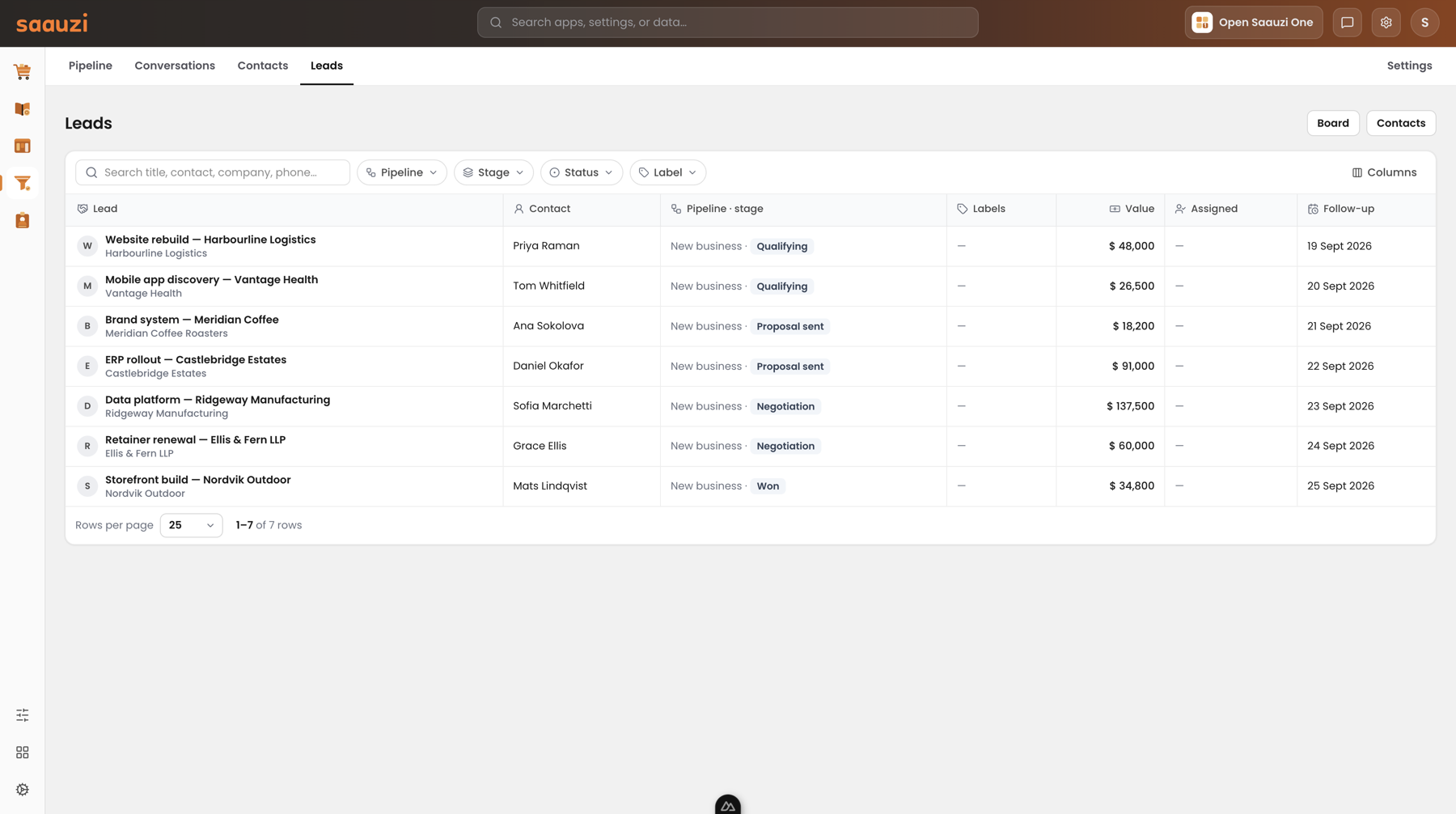Viewport: 1456px width, 814px height.
Task: Expand the Status filter dropdown
Action: [x=582, y=172]
